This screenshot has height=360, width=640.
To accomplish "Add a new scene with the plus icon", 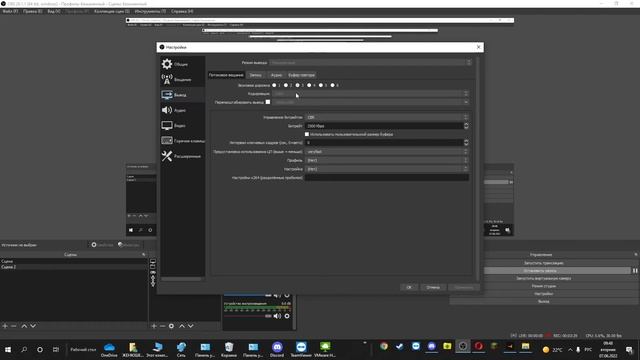I will point(5,326).
